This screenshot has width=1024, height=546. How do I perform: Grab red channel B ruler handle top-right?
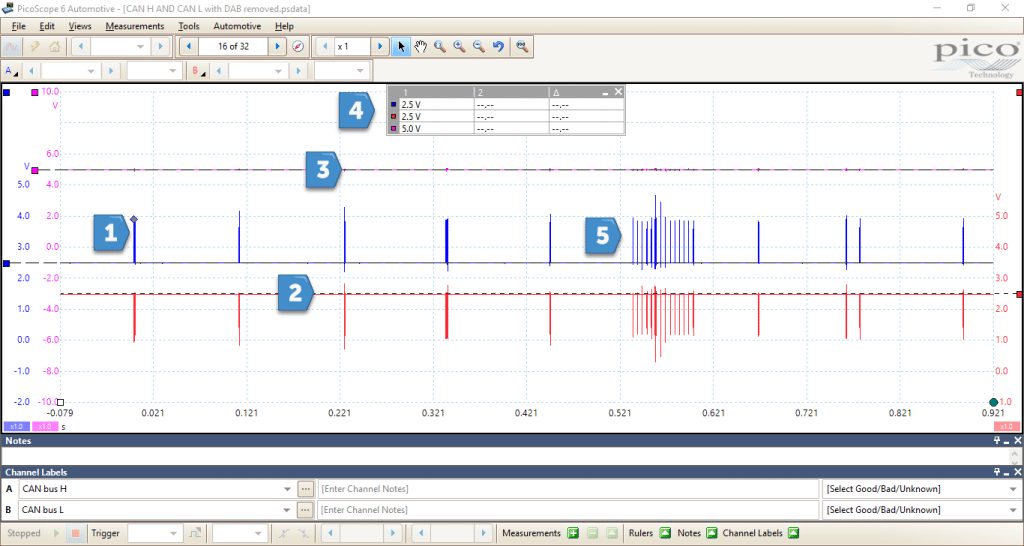[1019, 93]
